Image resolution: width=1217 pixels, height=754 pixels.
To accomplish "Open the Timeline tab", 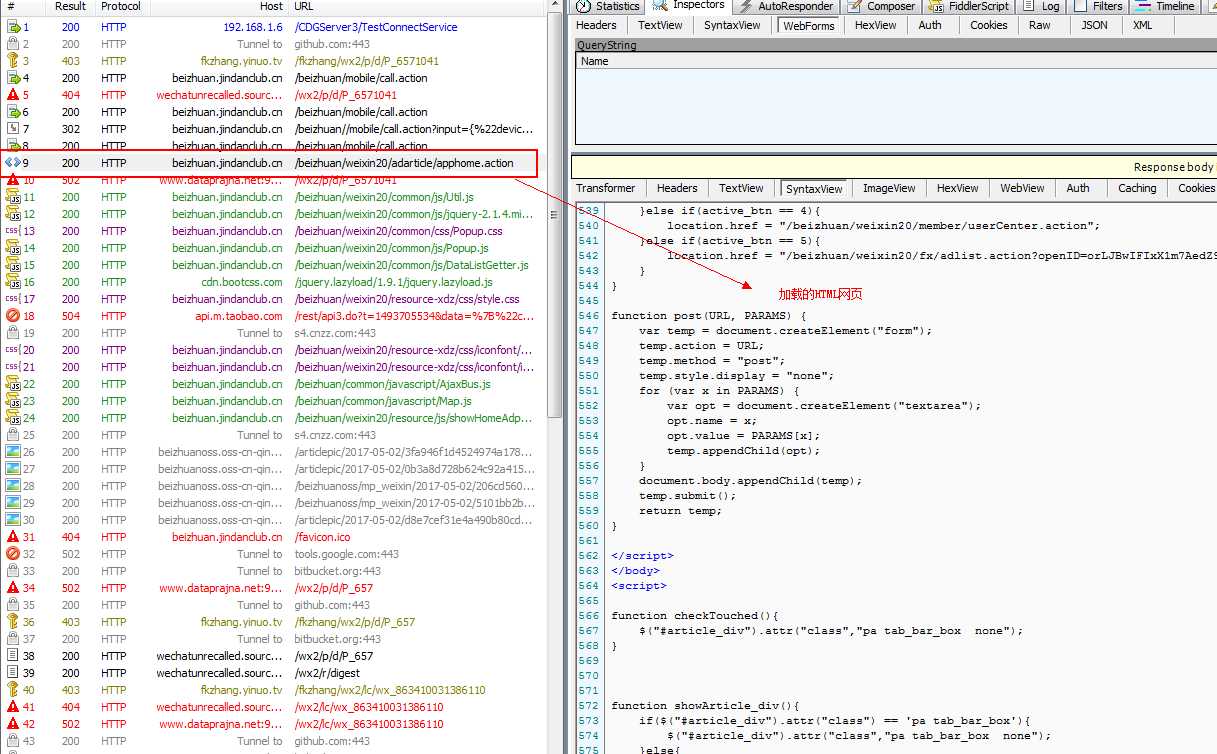I will tap(1166, 6).
